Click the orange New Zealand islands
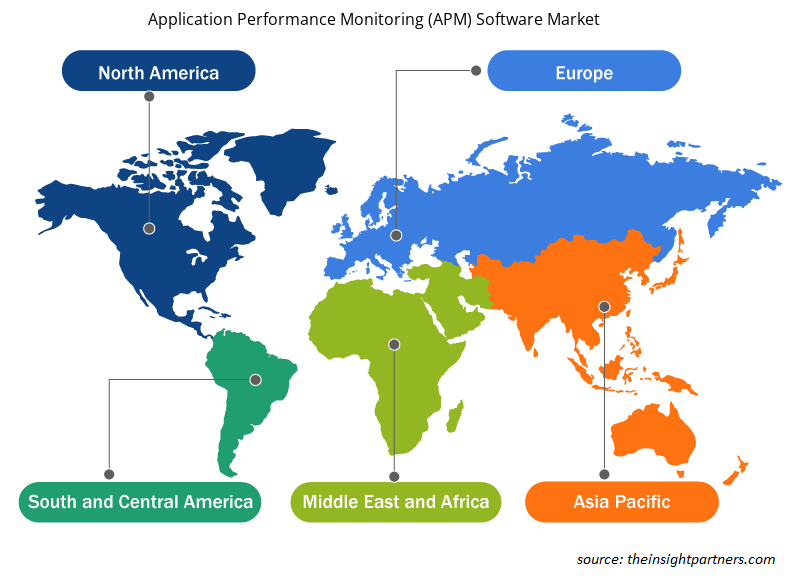This screenshot has width=800, height=580. pyautogui.click(x=736, y=471)
